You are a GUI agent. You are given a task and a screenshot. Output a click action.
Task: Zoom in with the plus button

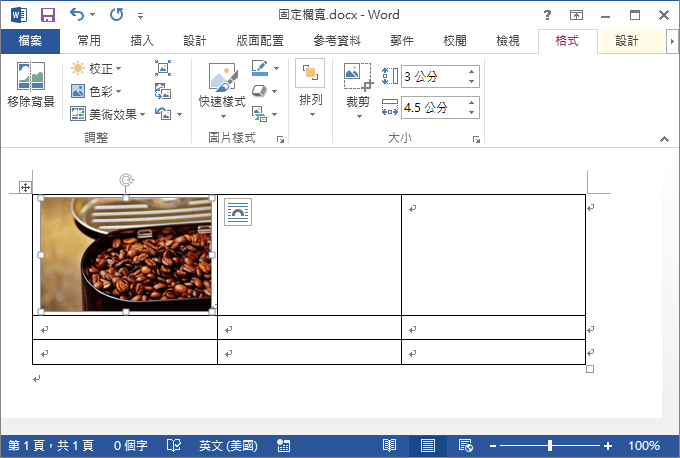(608, 446)
